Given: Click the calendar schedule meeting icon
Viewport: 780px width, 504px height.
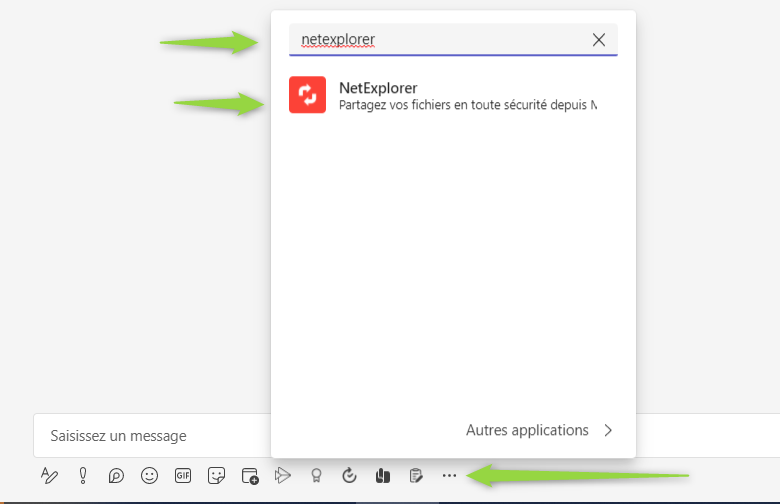Looking at the screenshot, I should point(250,476).
